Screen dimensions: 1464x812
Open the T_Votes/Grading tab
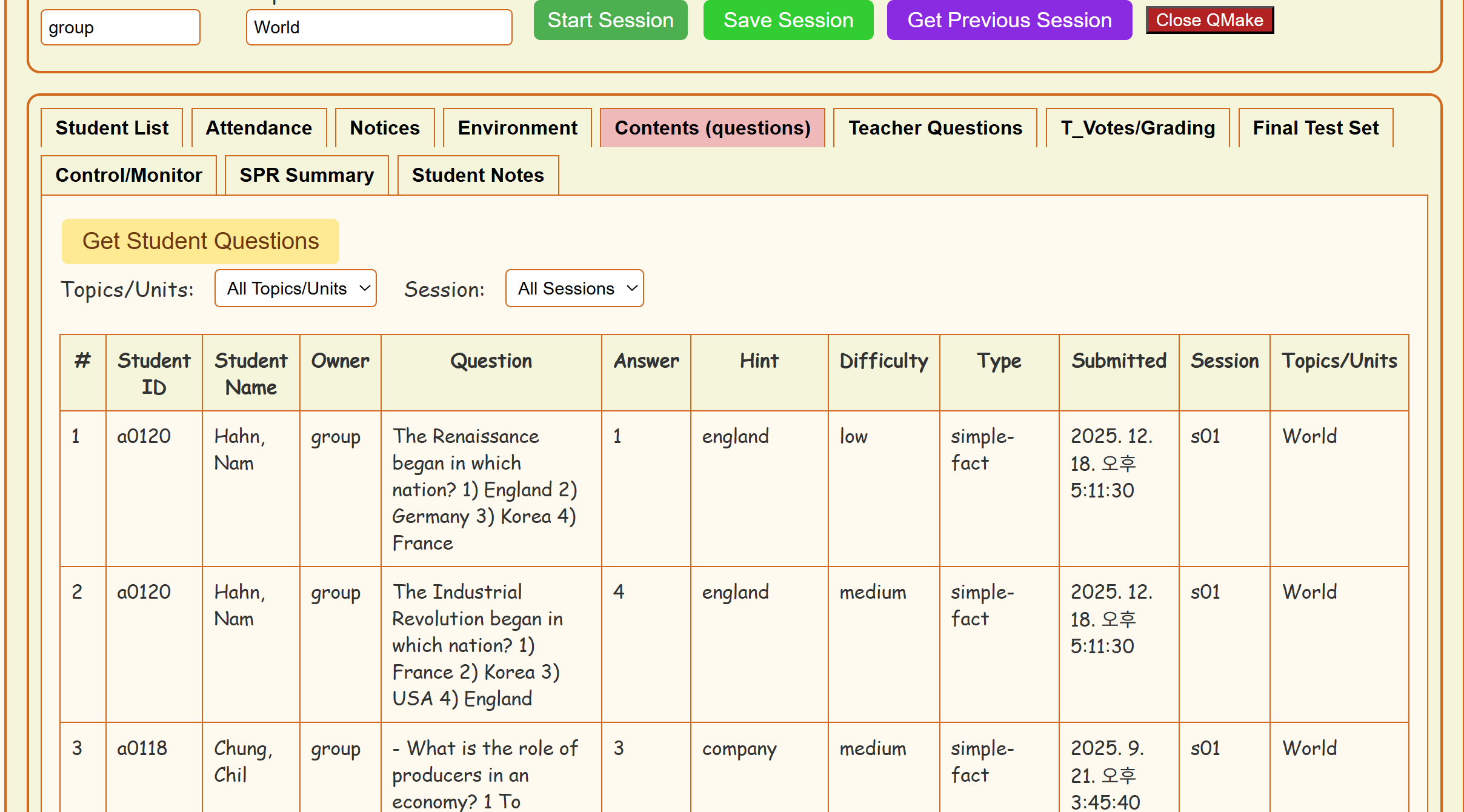click(x=1137, y=128)
